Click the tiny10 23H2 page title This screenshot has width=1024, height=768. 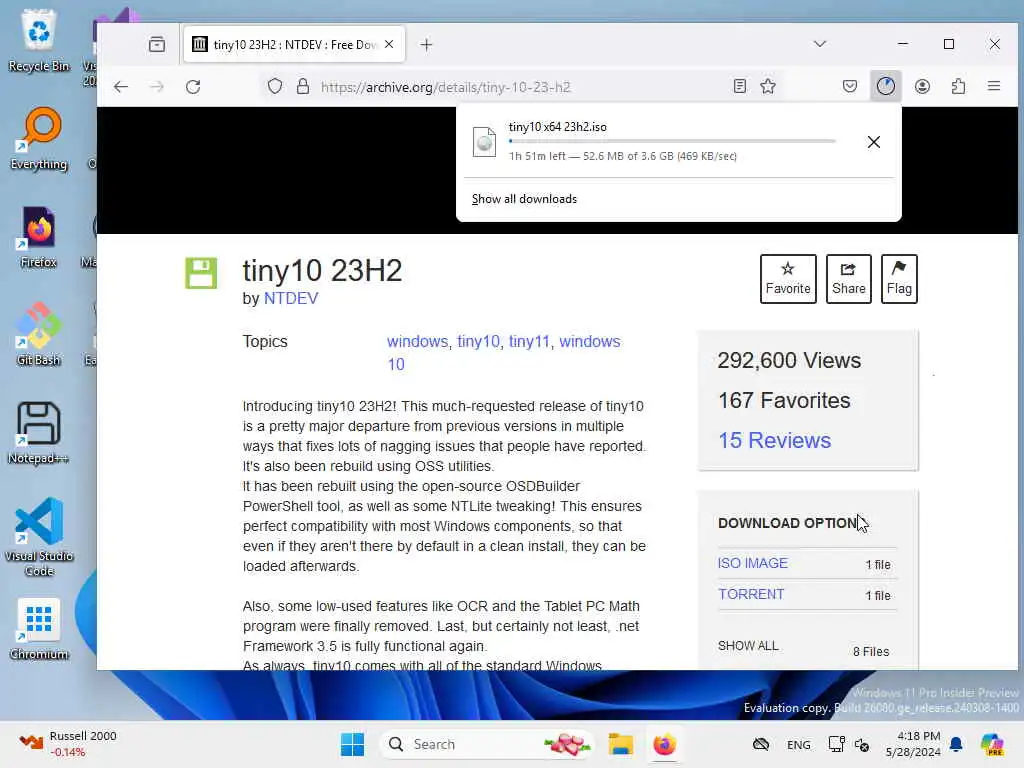(x=322, y=270)
